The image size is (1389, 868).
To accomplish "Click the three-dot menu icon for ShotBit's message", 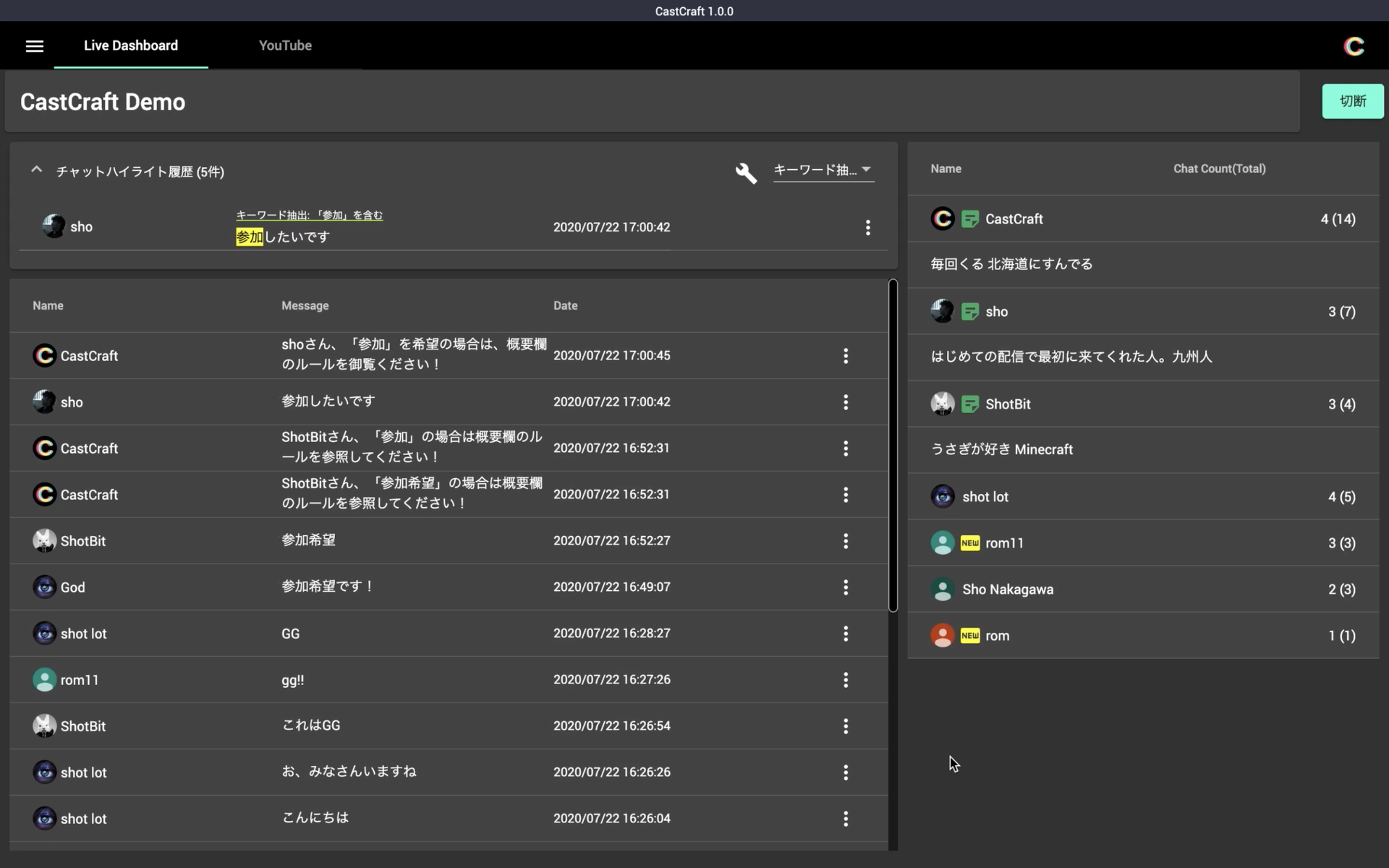I will pyautogui.click(x=845, y=540).
